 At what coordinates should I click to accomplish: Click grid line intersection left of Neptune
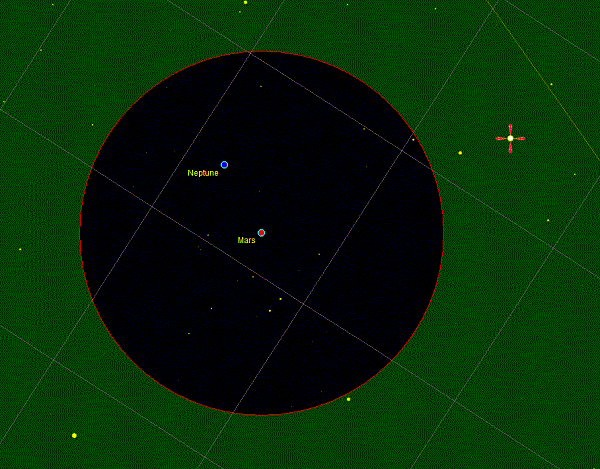[150, 205]
